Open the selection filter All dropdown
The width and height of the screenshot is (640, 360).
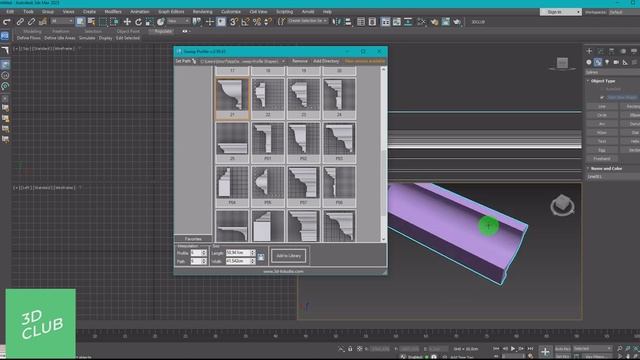62,21
